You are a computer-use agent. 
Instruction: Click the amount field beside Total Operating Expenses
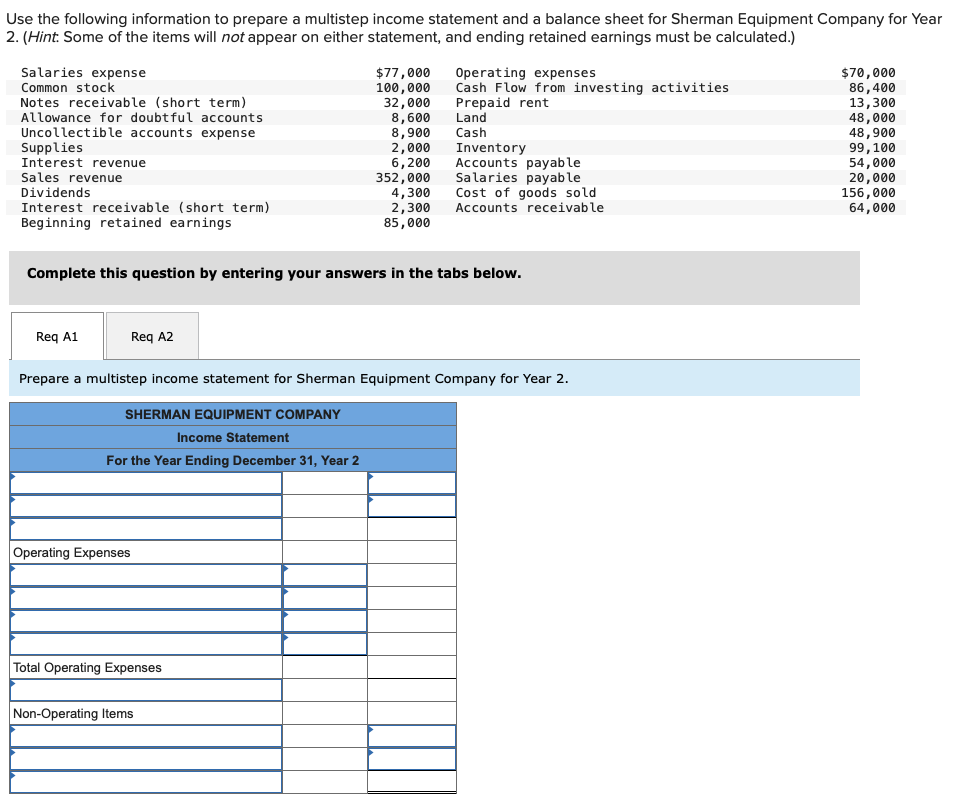325,667
